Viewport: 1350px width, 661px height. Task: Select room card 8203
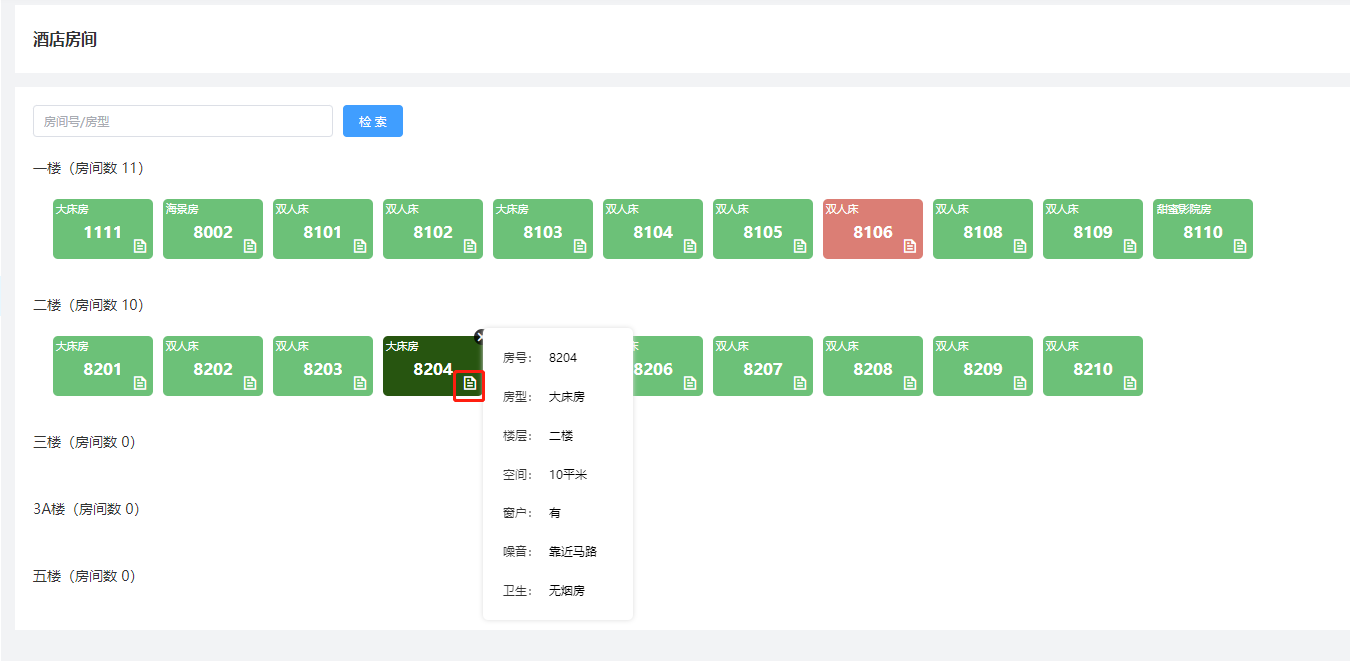coord(322,366)
